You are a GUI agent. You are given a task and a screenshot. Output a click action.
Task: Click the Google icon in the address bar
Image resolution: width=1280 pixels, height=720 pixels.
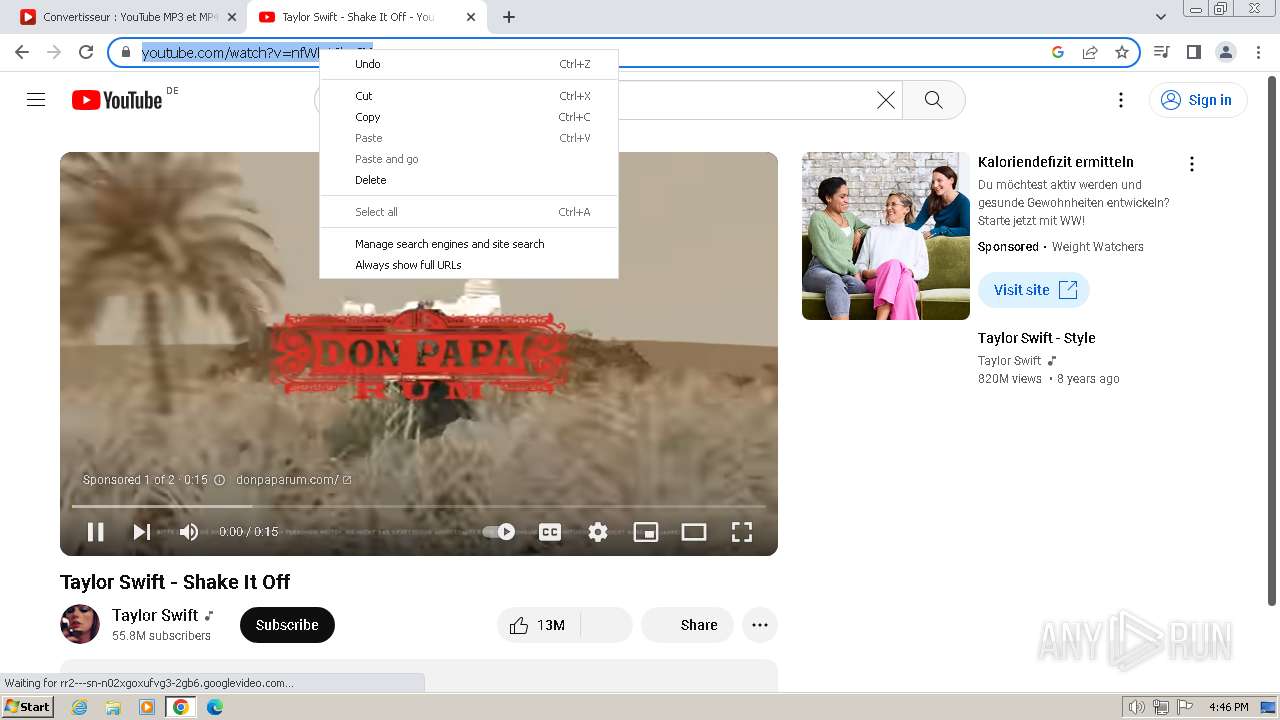coord(1058,52)
